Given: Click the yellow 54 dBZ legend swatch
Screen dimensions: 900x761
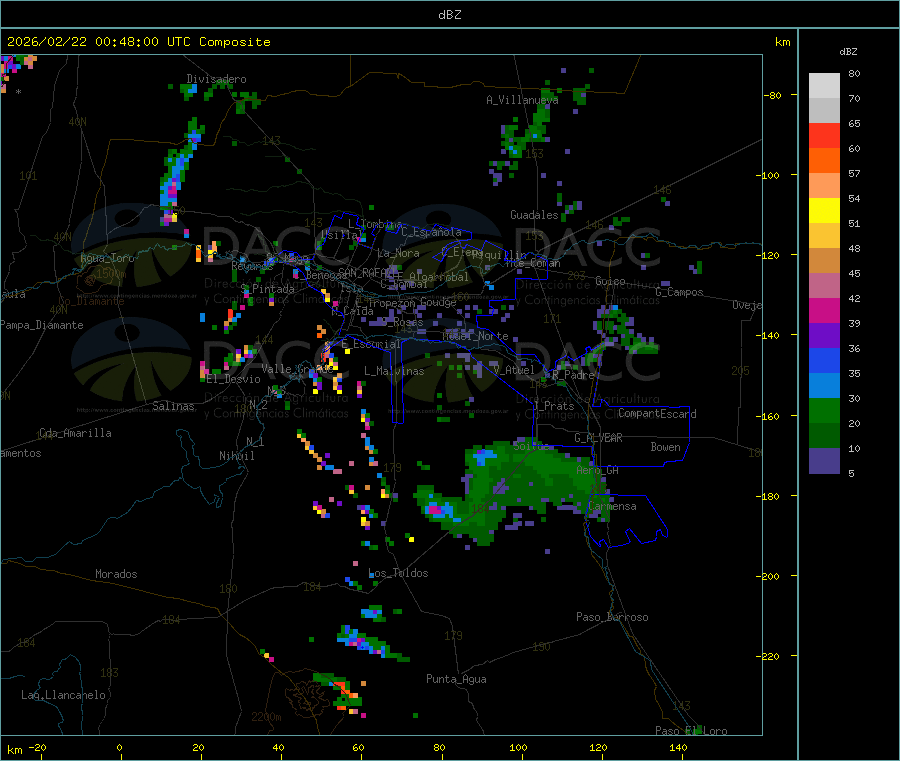Looking at the screenshot, I should [824, 211].
